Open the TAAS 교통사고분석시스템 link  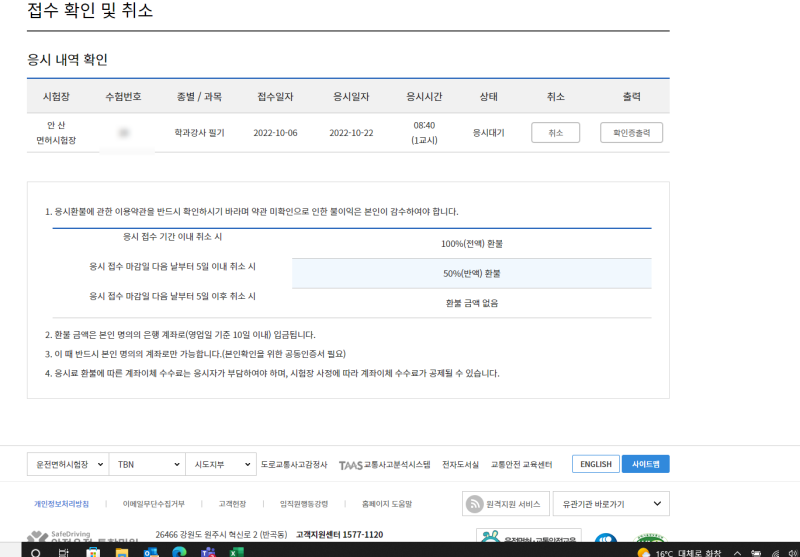[385, 465]
